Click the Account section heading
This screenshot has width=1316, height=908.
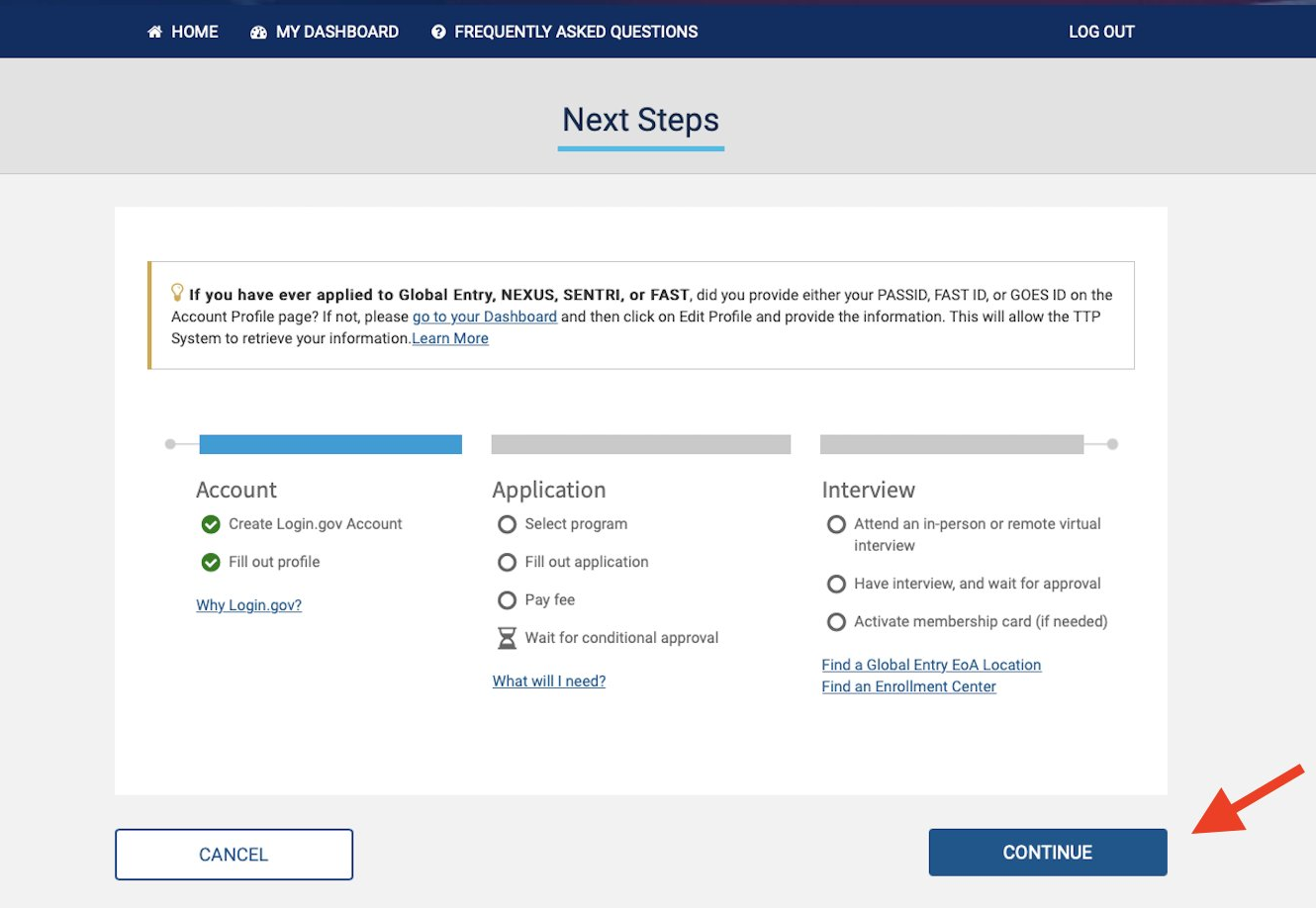pos(236,490)
